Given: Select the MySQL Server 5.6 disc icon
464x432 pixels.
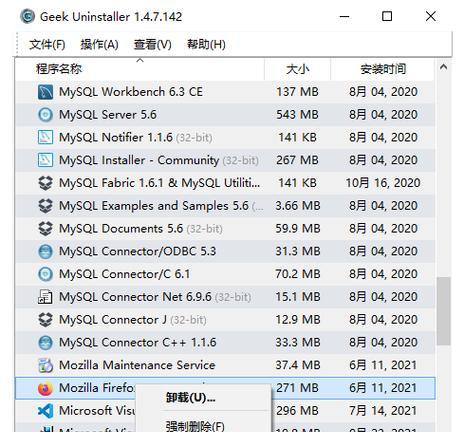Looking at the screenshot, I should pos(45,115).
